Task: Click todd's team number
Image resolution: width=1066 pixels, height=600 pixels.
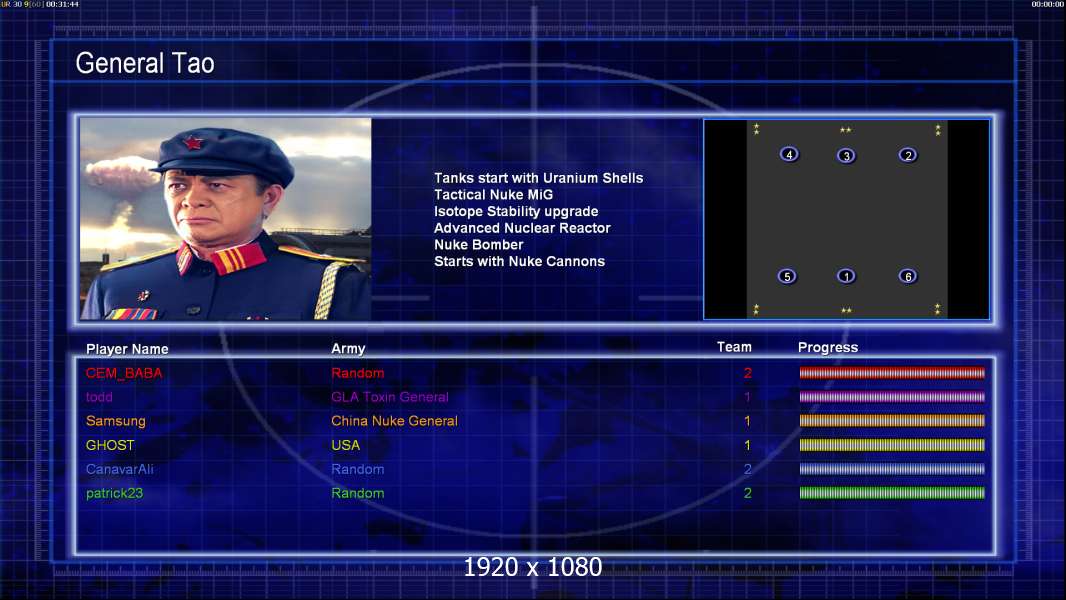Action: (747, 397)
